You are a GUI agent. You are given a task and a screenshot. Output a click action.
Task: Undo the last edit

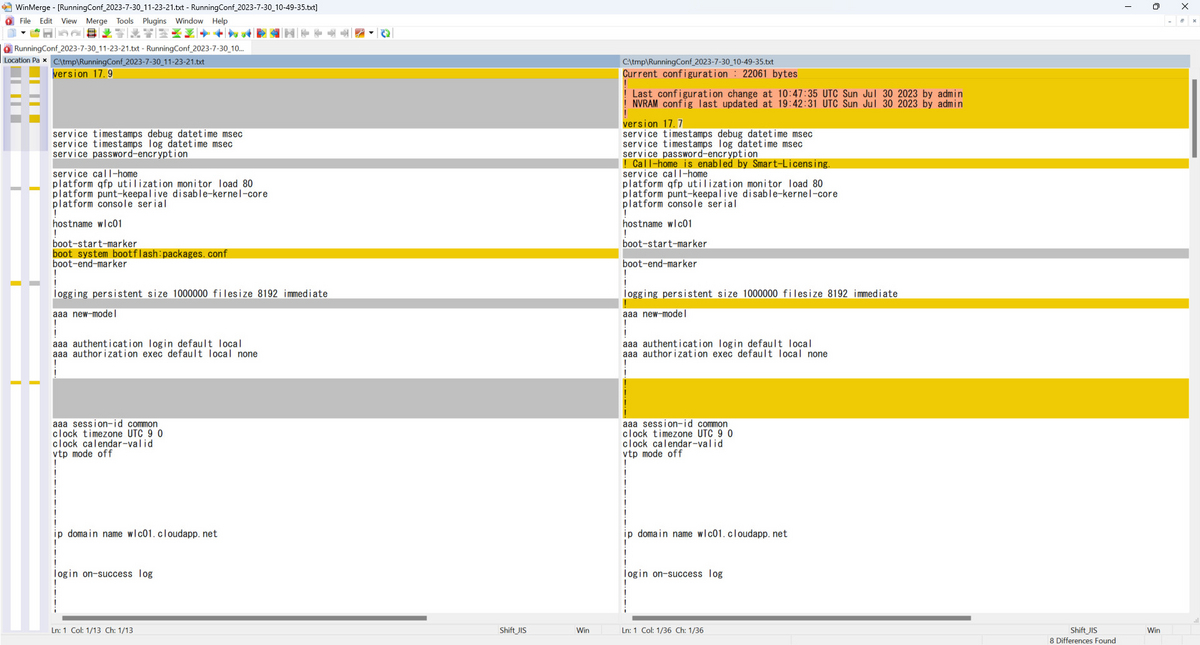point(62,33)
